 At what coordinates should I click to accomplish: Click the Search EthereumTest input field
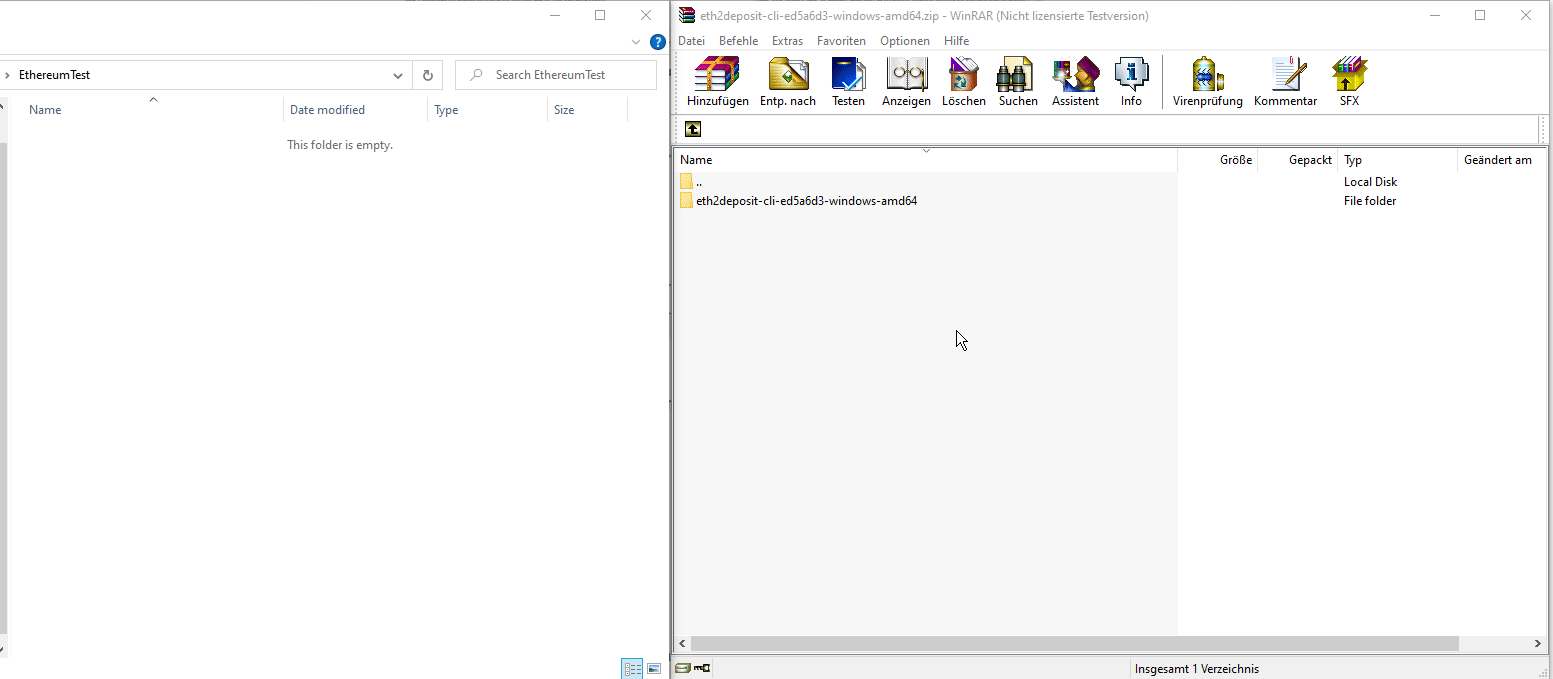click(x=556, y=75)
